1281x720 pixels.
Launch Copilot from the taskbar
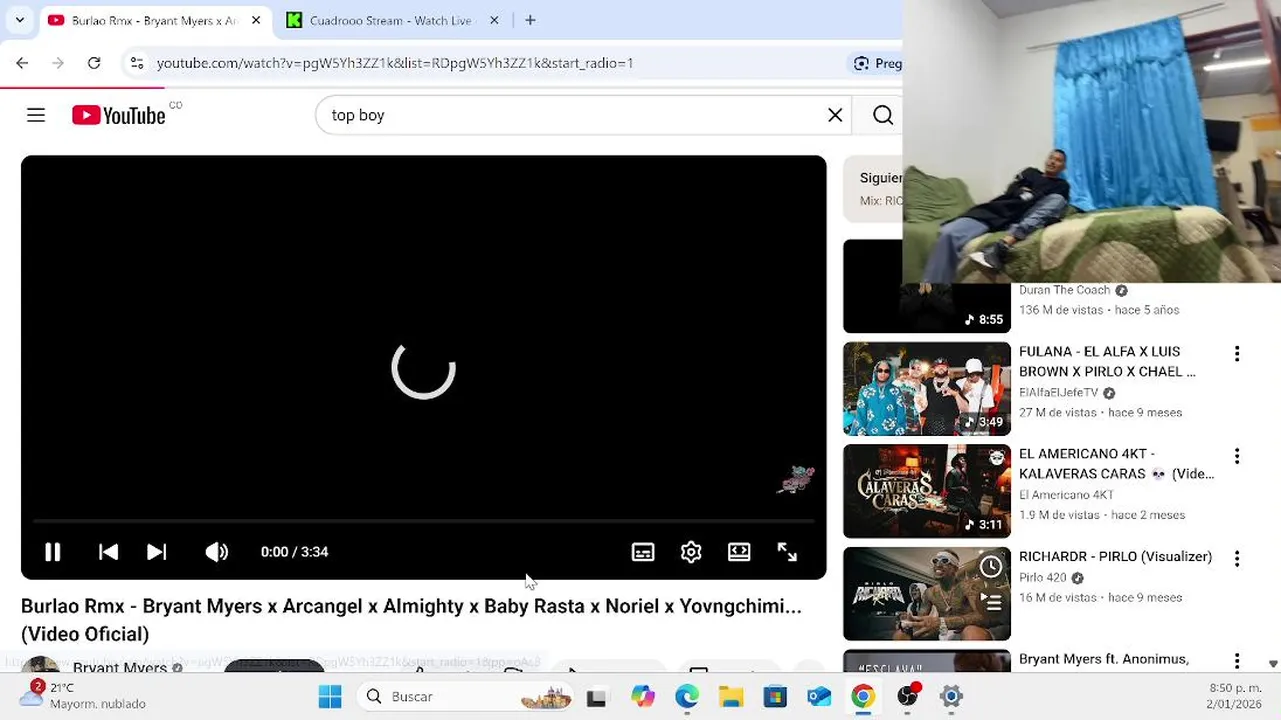click(x=642, y=697)
